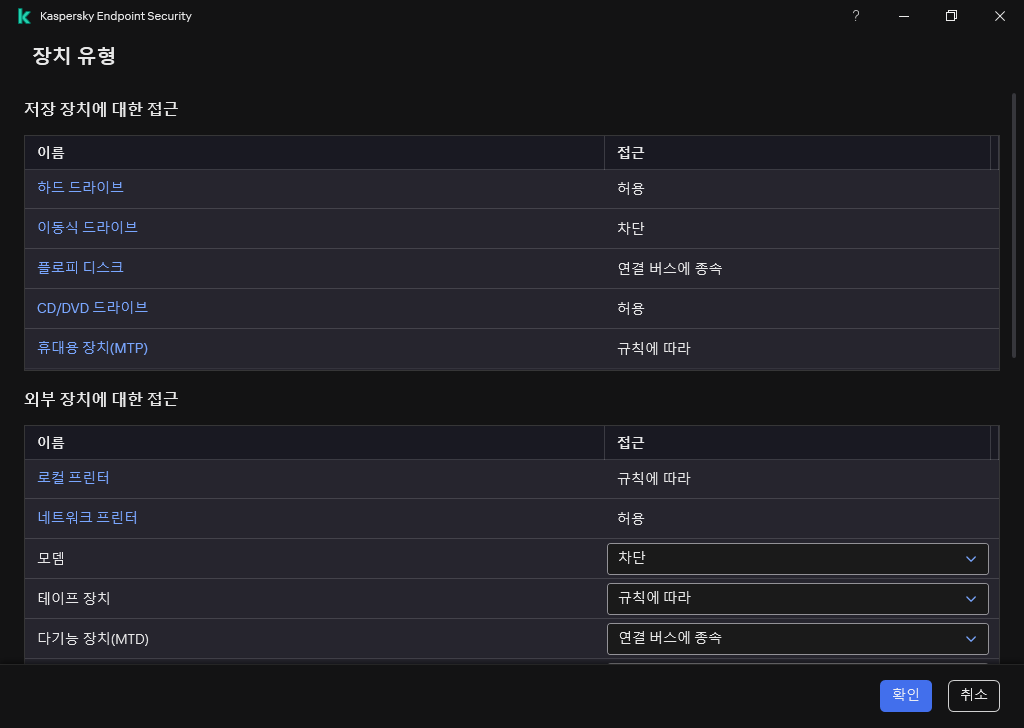Image resolution: width=1024 pixels, height=728 pixels.
Task: Click the 로컬 프린터 link
Action: click(72, 478)
